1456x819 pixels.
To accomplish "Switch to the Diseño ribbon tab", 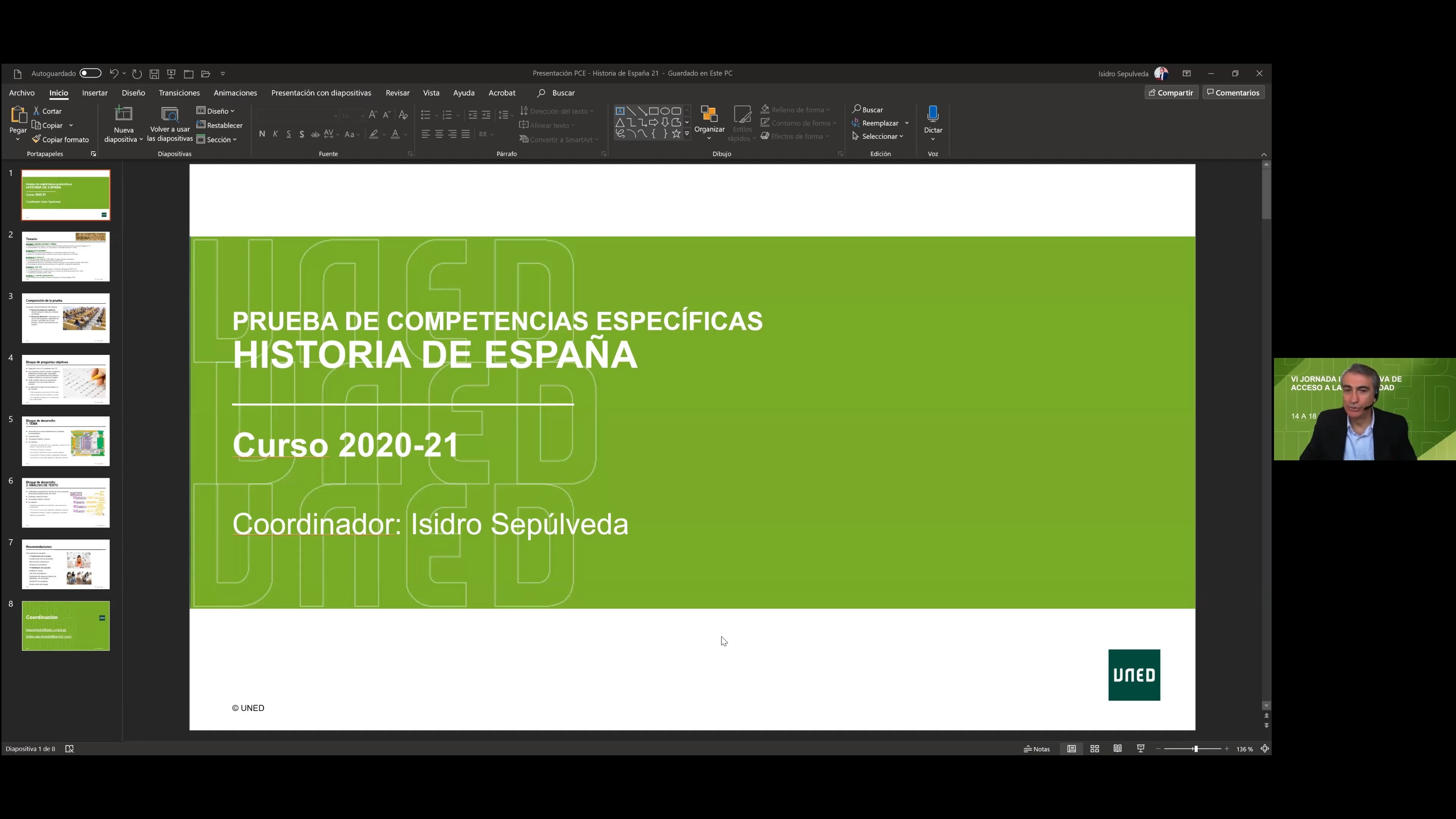I will [x=133, y=93].
